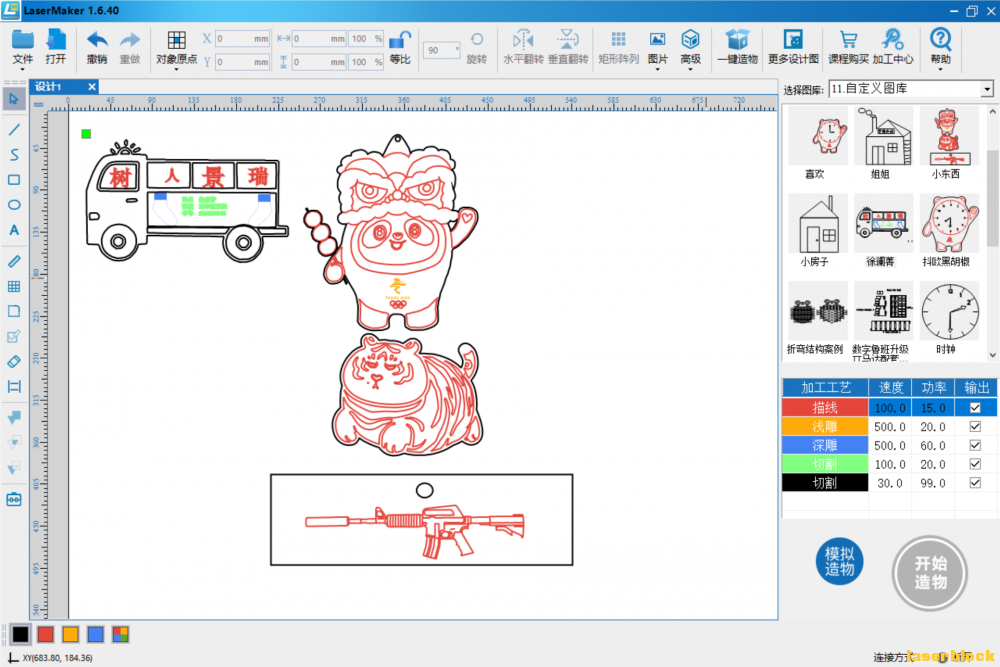Toggle the 等比 proportion lock
Viewport: 1000px width, 667px height.
(x=400, y=47)
